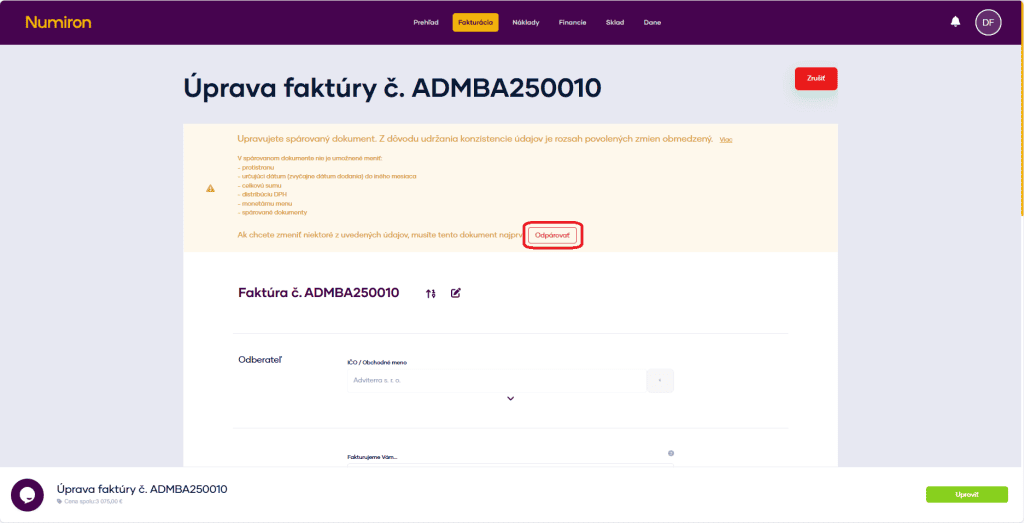Click the help icon above Fakturujeme Vám field
This screenshot has height=523, width=1024.
(671, 453)
